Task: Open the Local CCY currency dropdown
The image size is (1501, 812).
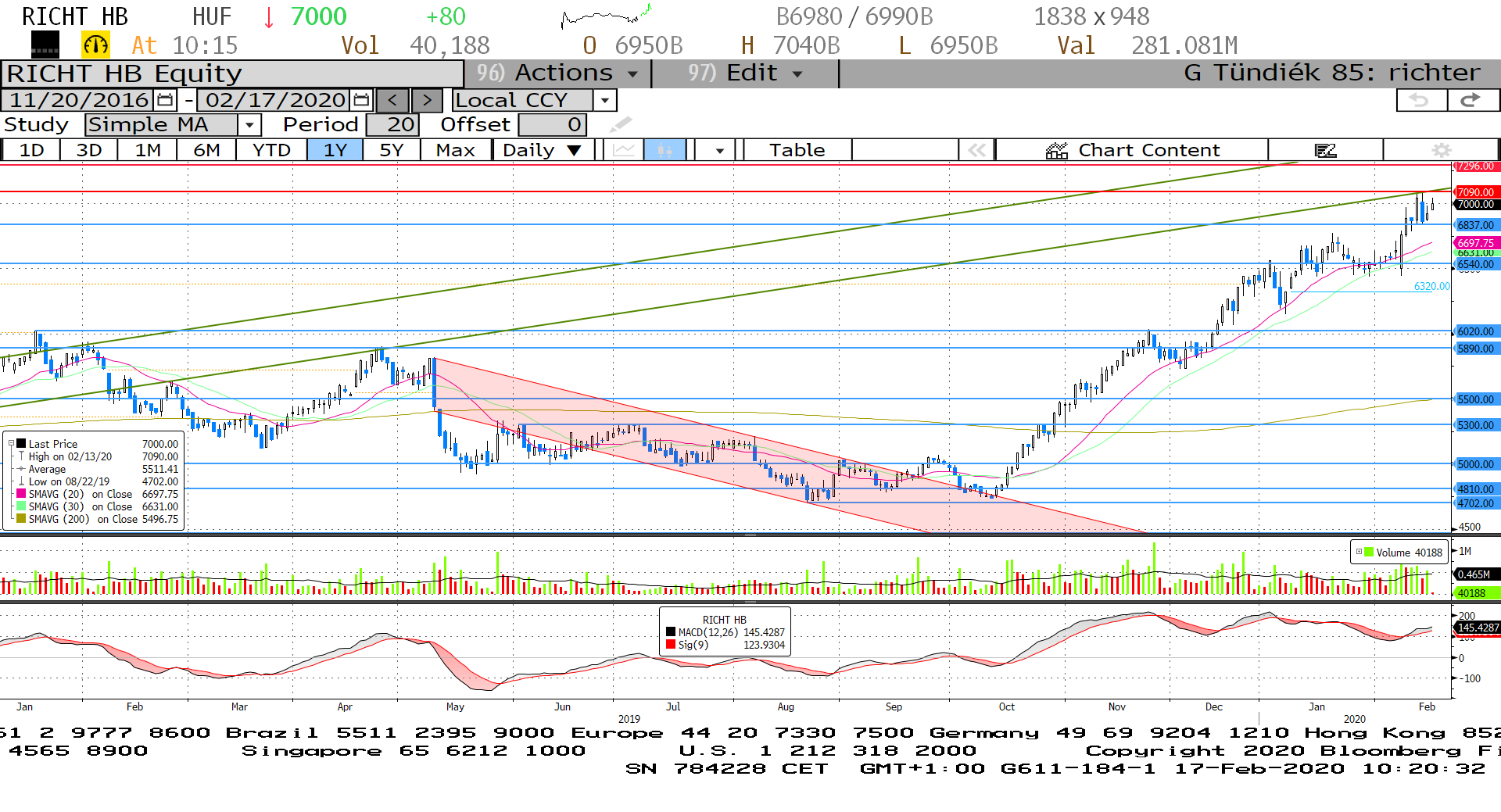Action: [x=604, y=100]
